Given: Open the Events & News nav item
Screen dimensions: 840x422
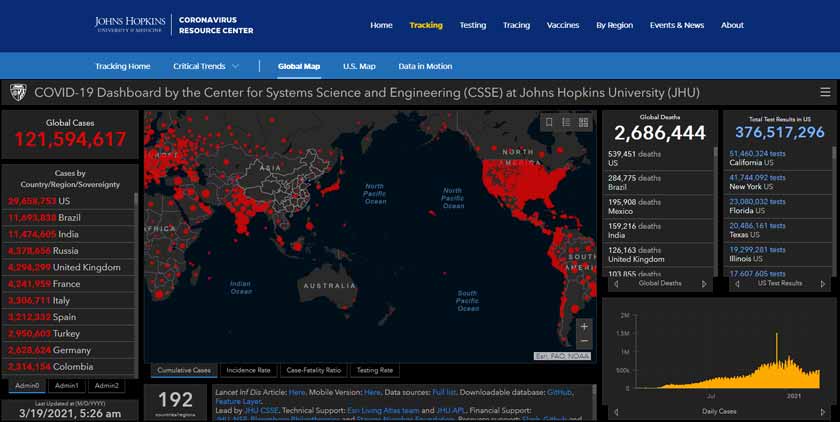Looking at the screenshot, I should 677,25.
